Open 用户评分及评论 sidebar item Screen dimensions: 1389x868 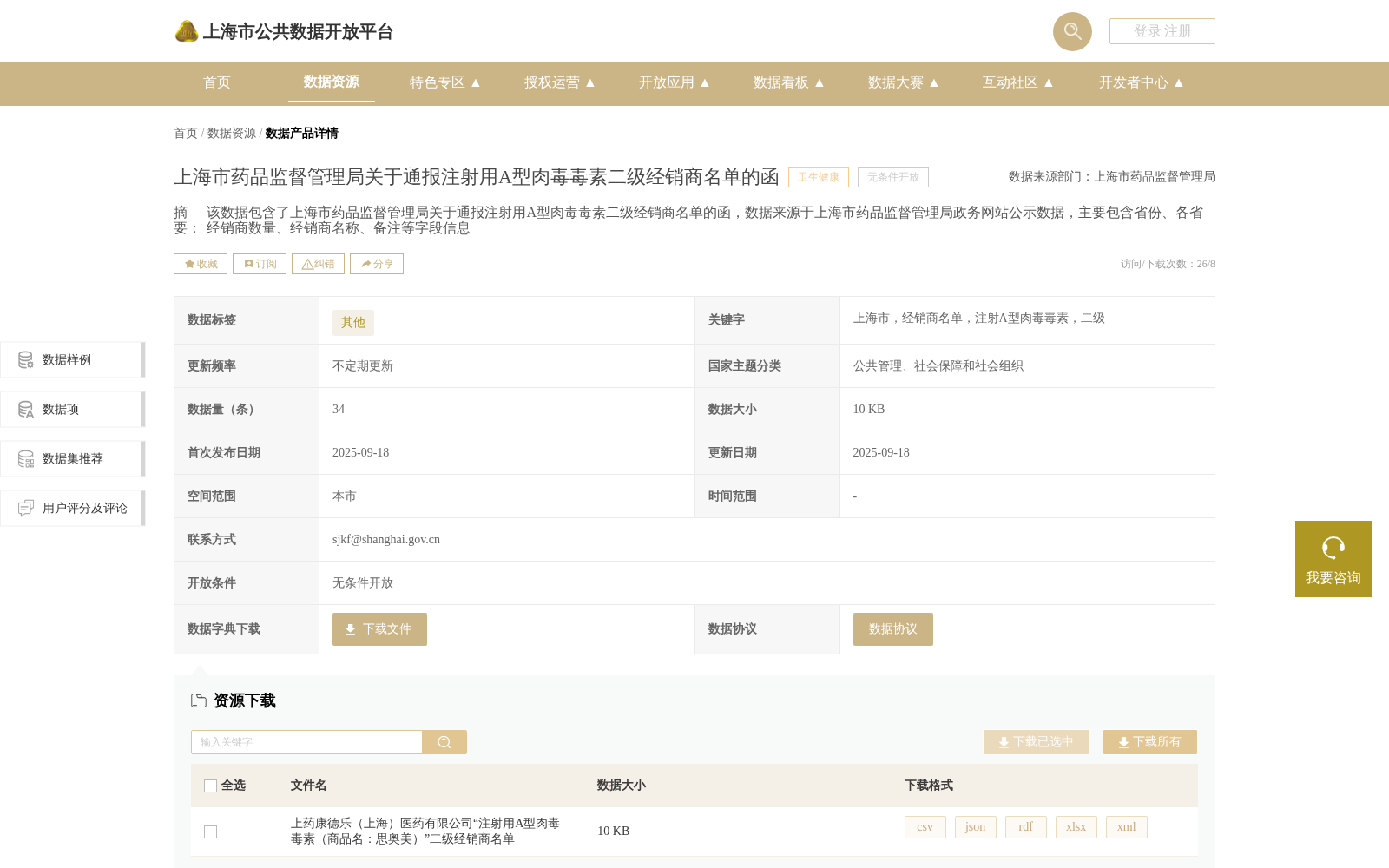point(73,508)
